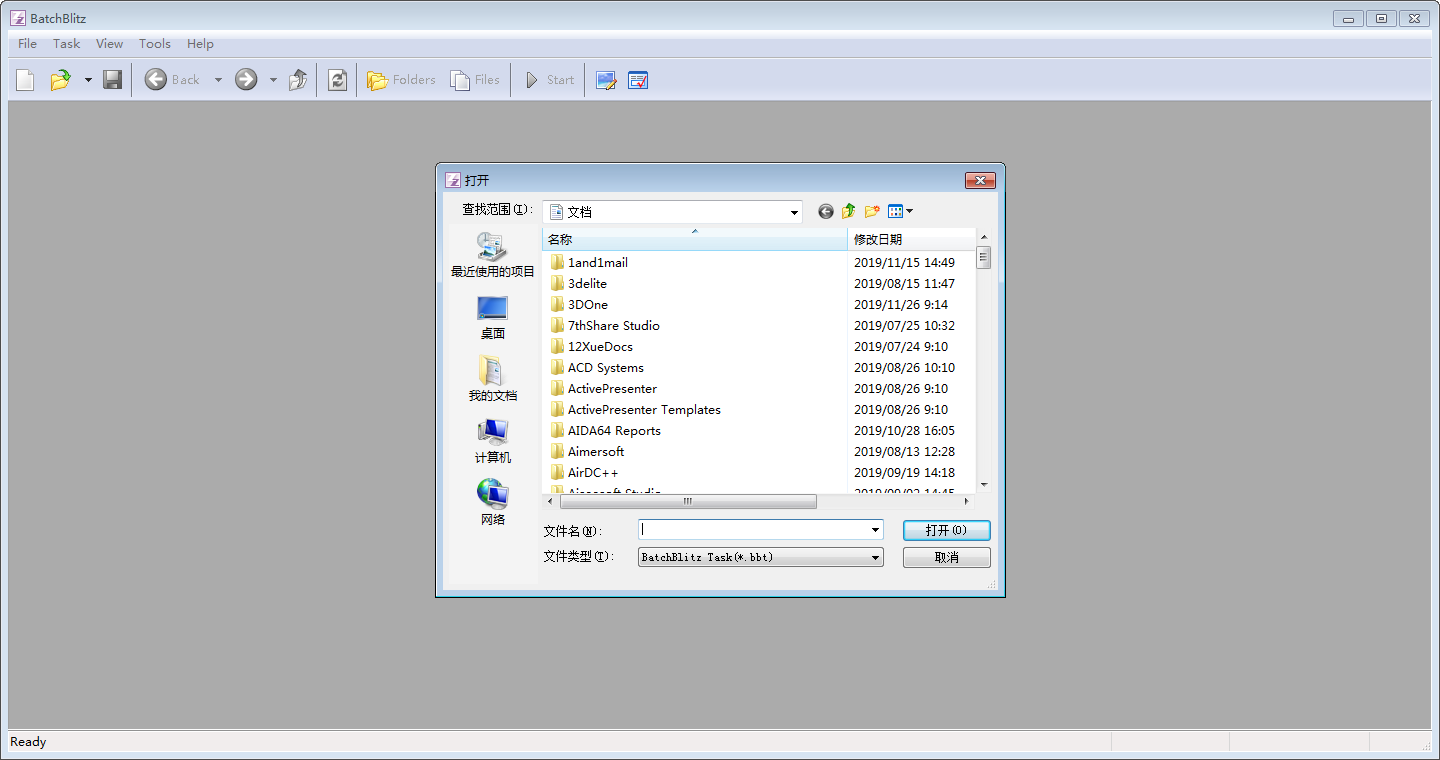Select the ActivePresenter folder
Viewport: 1440px width, 760px height.
click(612, 389)
